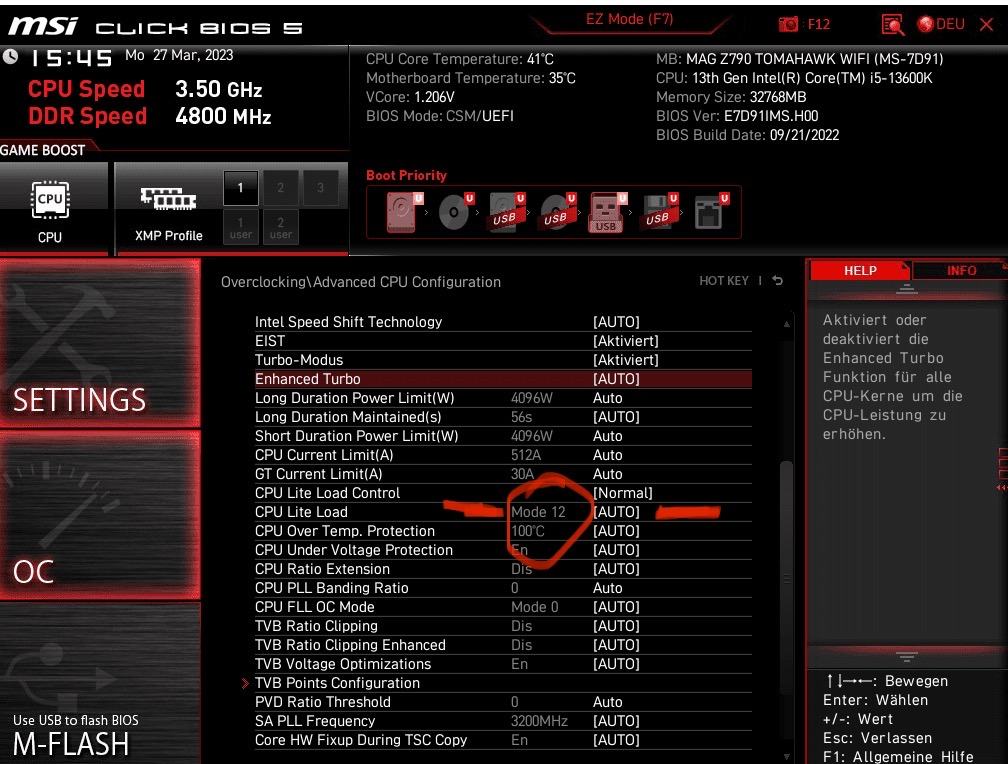
Task: Enable XMP profile 3
Action: (320, 188)
